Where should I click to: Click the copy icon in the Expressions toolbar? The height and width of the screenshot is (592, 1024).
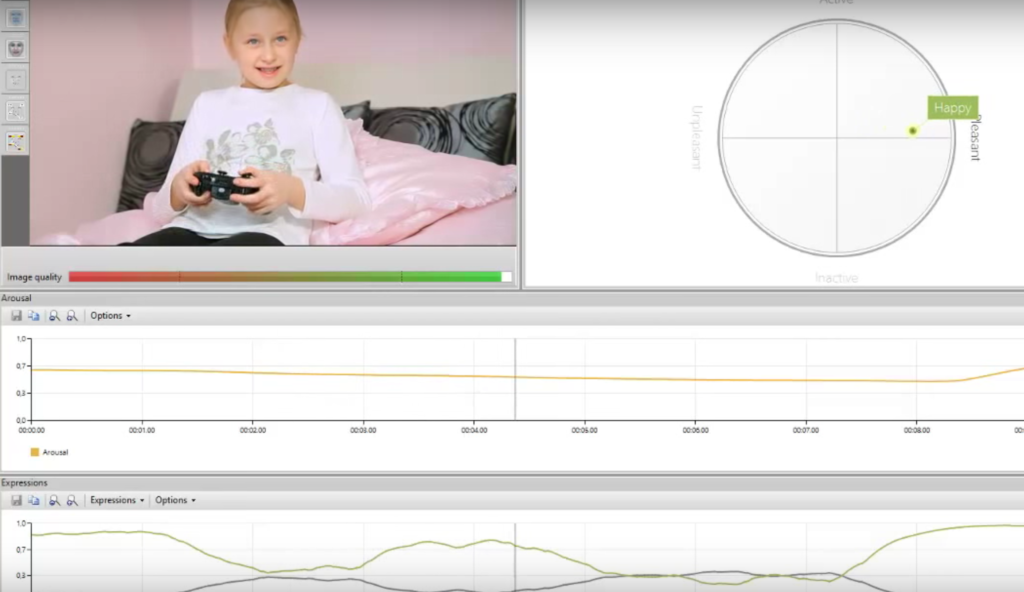(x=33, y=501)
